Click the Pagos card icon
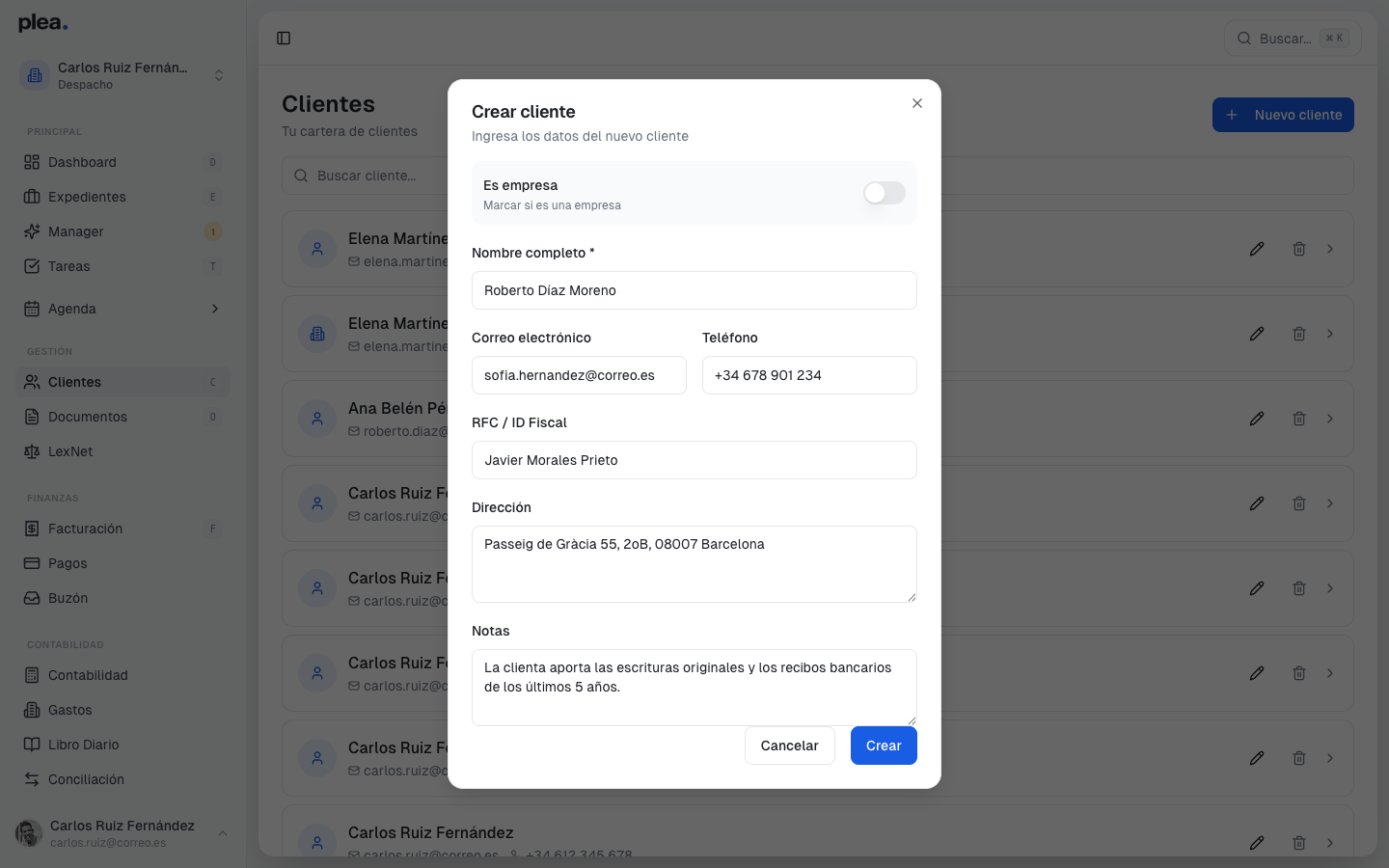This screenshot has height=868, width=1389. tap(32, 563)
